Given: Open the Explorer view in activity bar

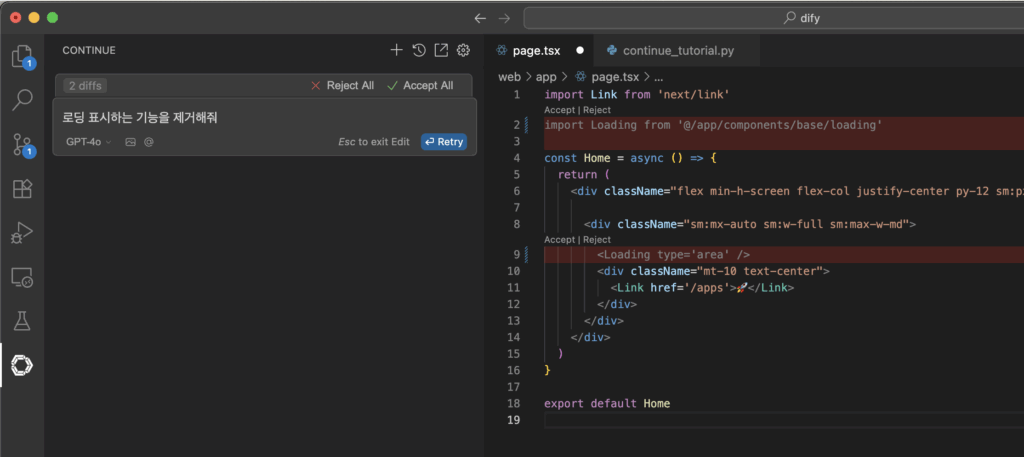Looking at the screenshot, I should pos(22,57).
